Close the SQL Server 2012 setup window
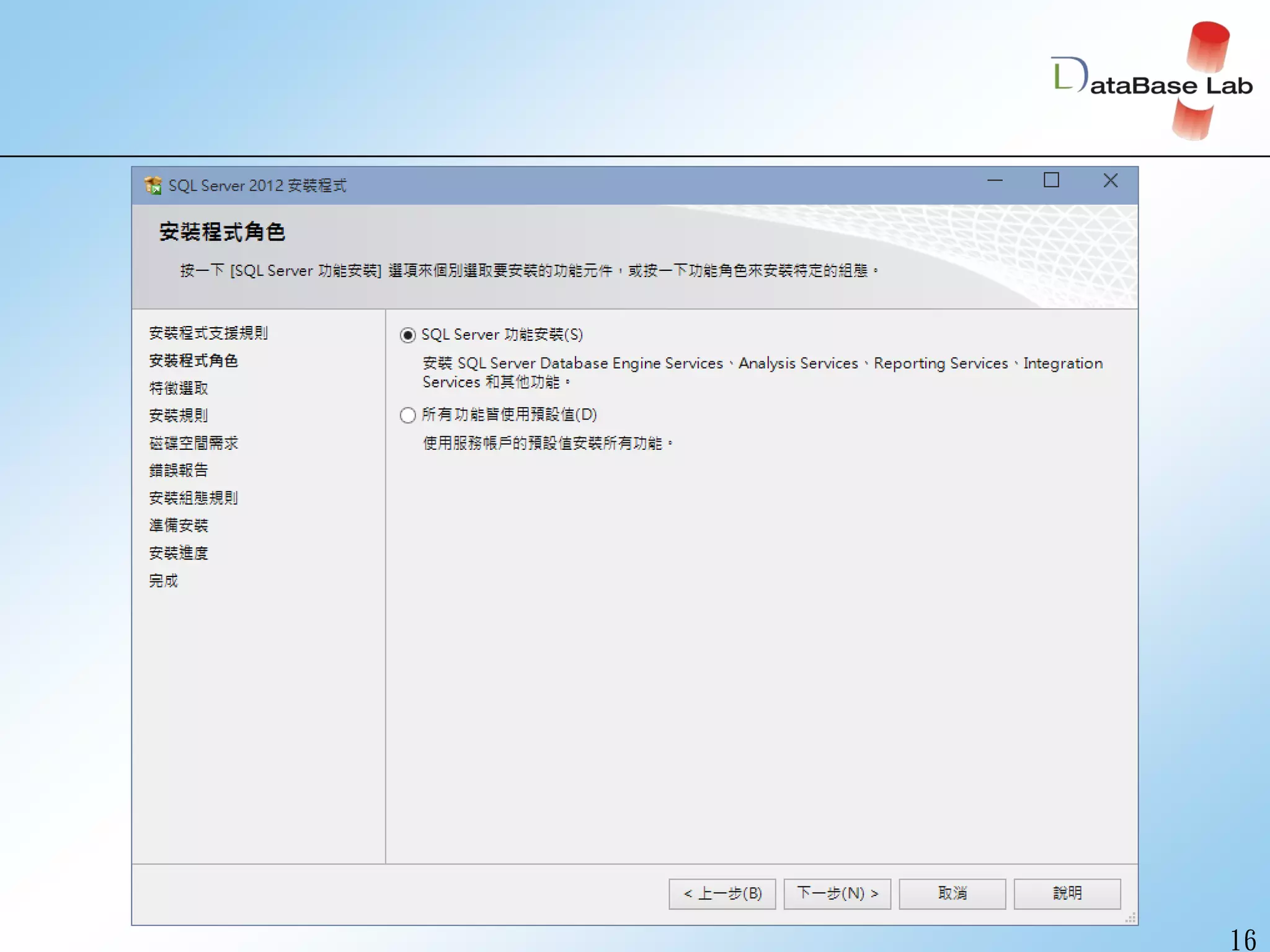 click(1111, 180)
